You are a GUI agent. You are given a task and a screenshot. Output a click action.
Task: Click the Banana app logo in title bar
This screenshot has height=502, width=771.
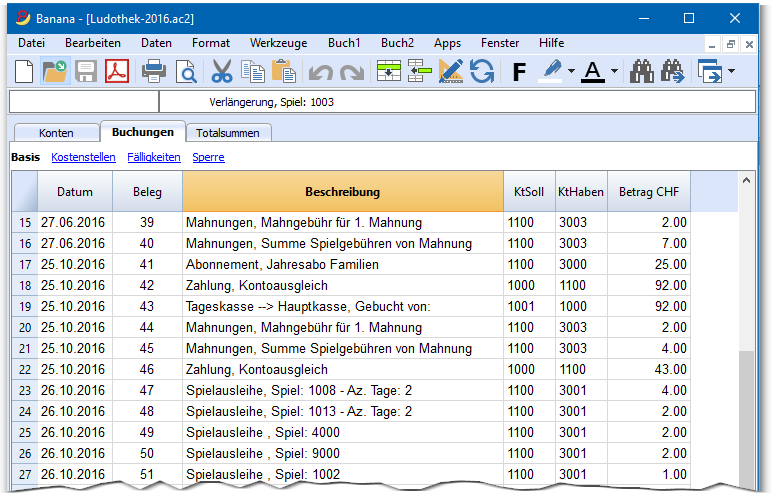[x=23, y=18]
